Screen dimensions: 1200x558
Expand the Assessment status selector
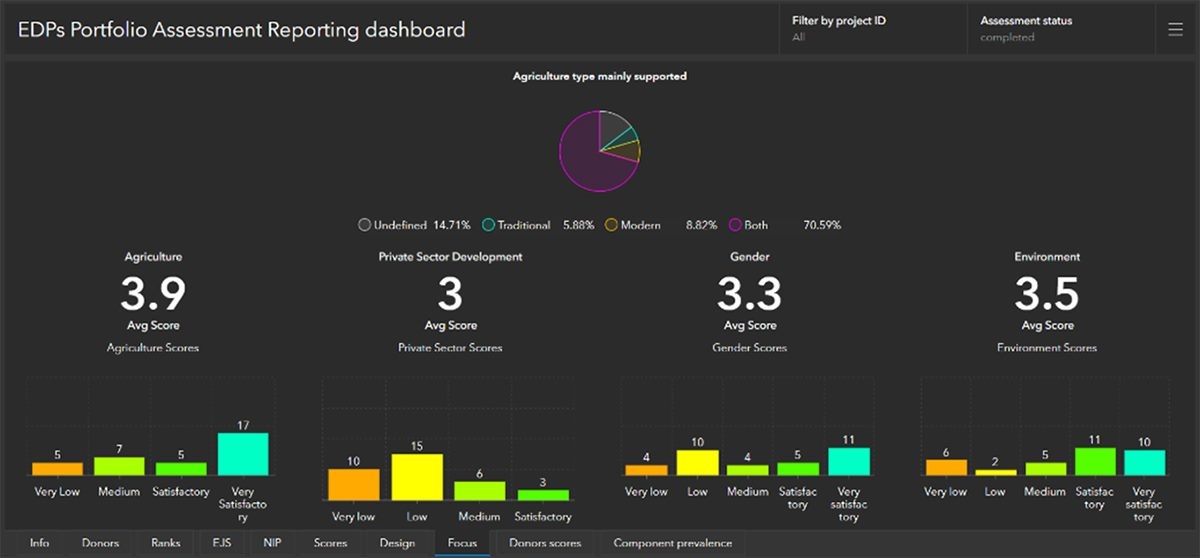click(x=1058, y=29)
